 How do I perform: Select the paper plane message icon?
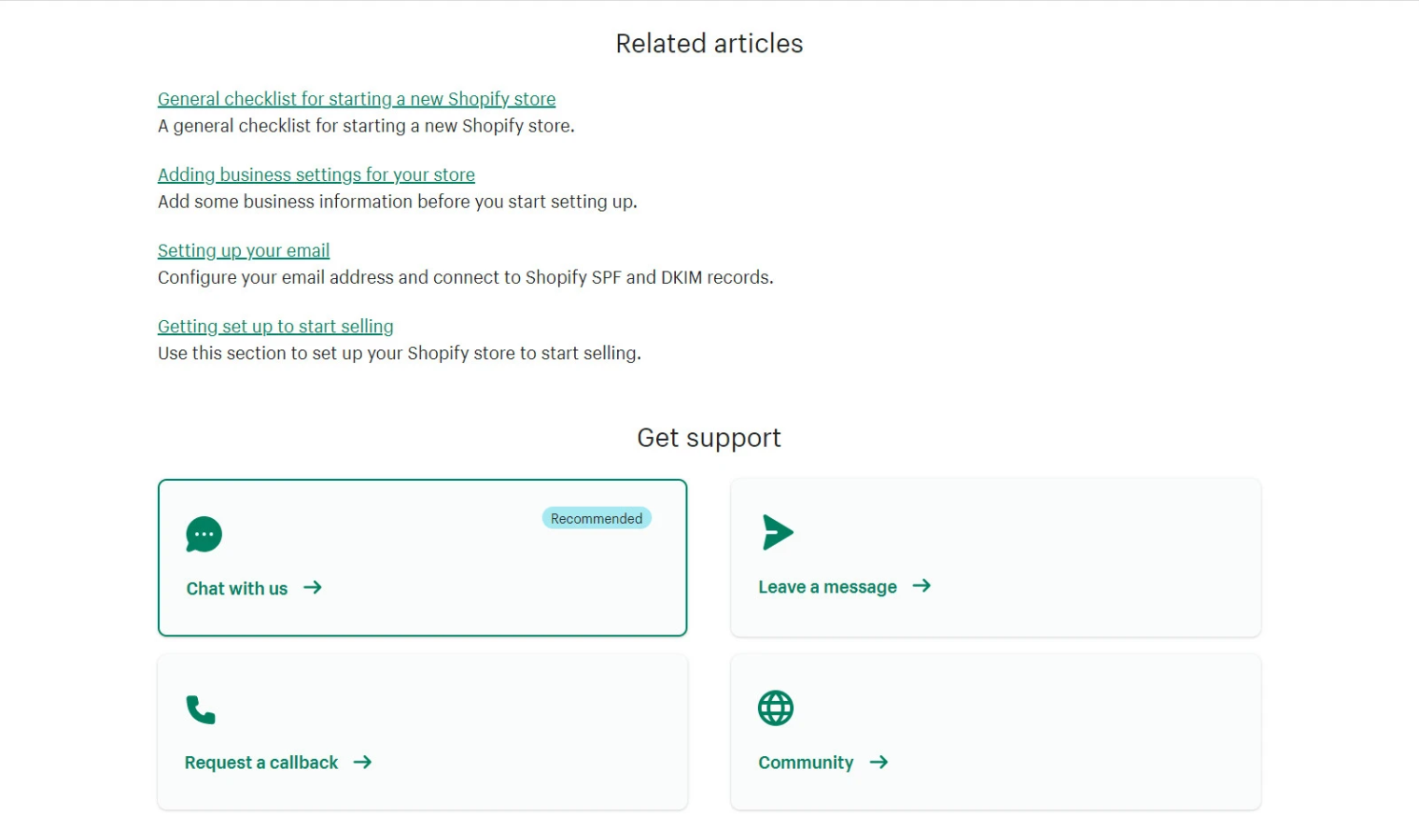click(776, 532)
